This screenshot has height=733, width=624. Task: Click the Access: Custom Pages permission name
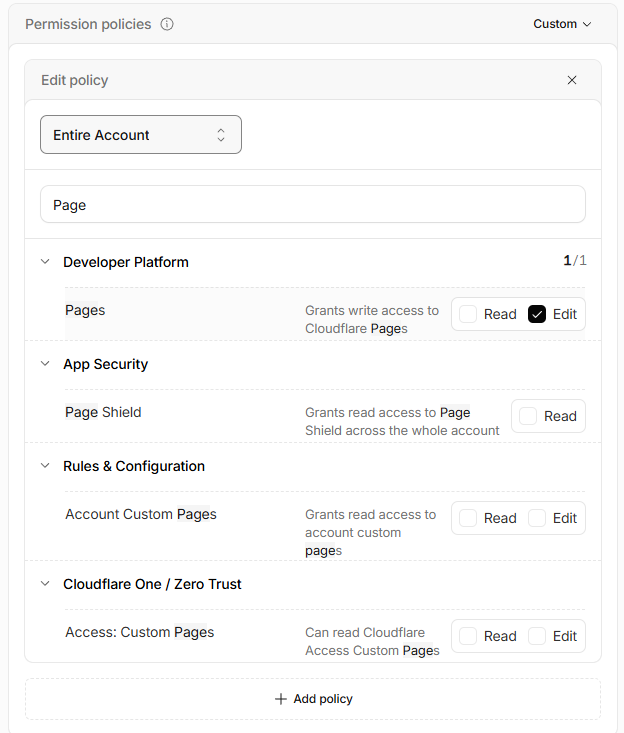140,632
